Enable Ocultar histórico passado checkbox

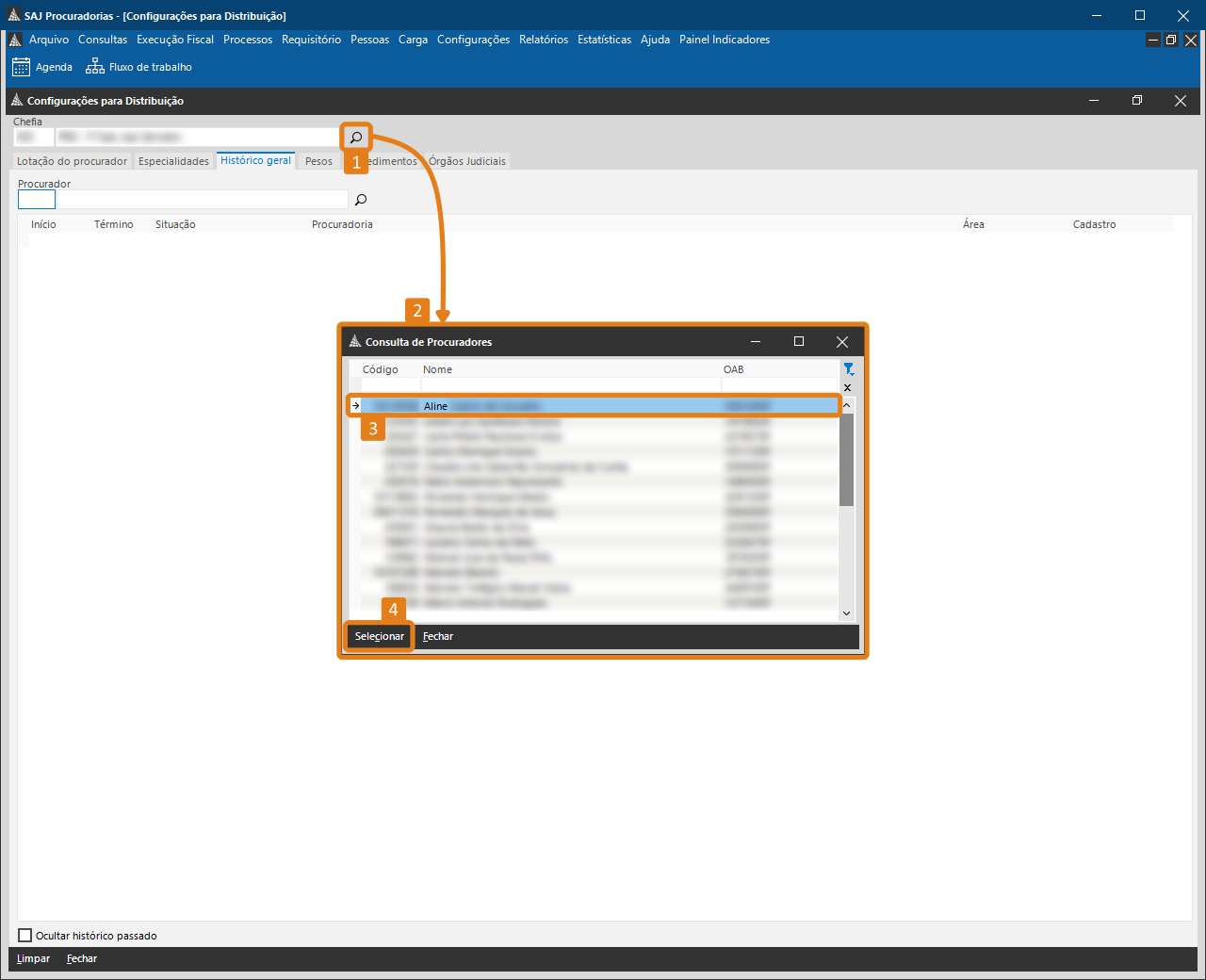pos(25,936)
